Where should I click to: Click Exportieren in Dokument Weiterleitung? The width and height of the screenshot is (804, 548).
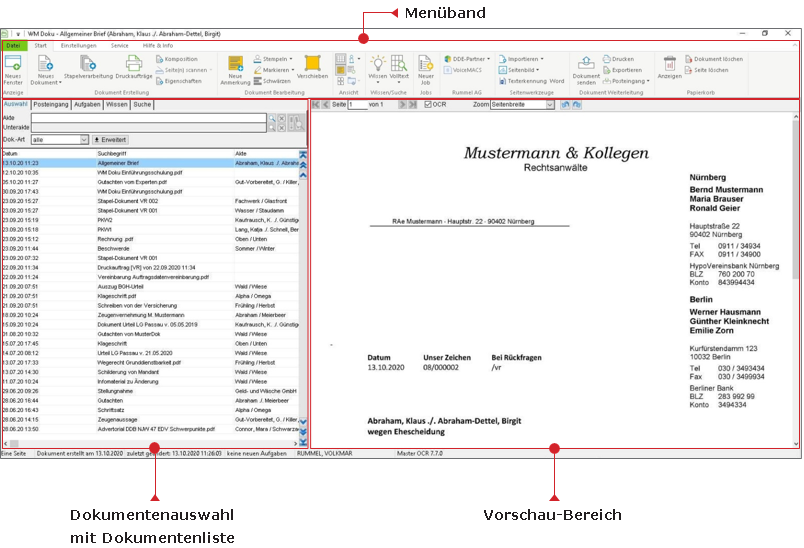coord(622,70)
